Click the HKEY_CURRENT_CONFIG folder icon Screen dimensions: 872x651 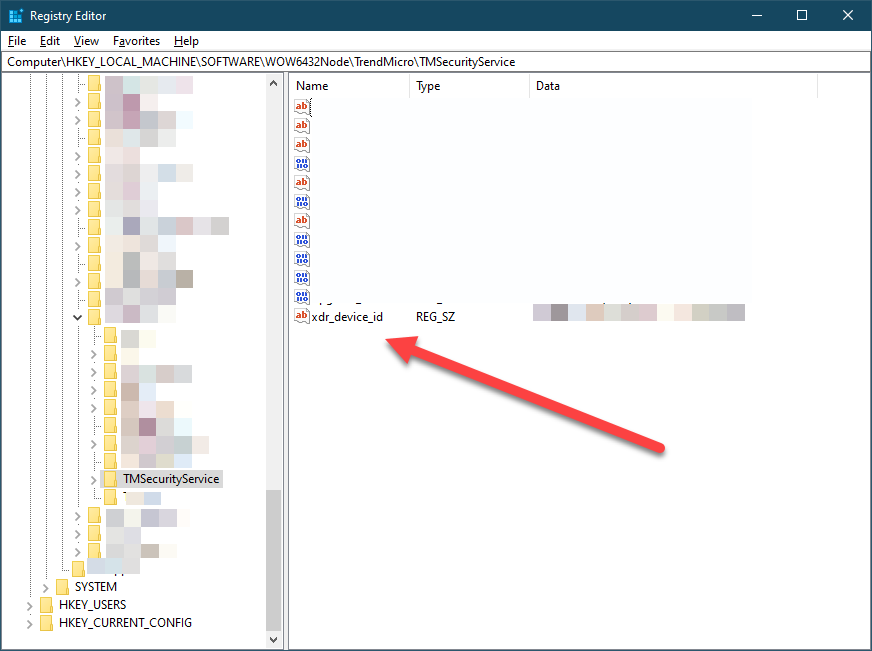pos(46,623)
